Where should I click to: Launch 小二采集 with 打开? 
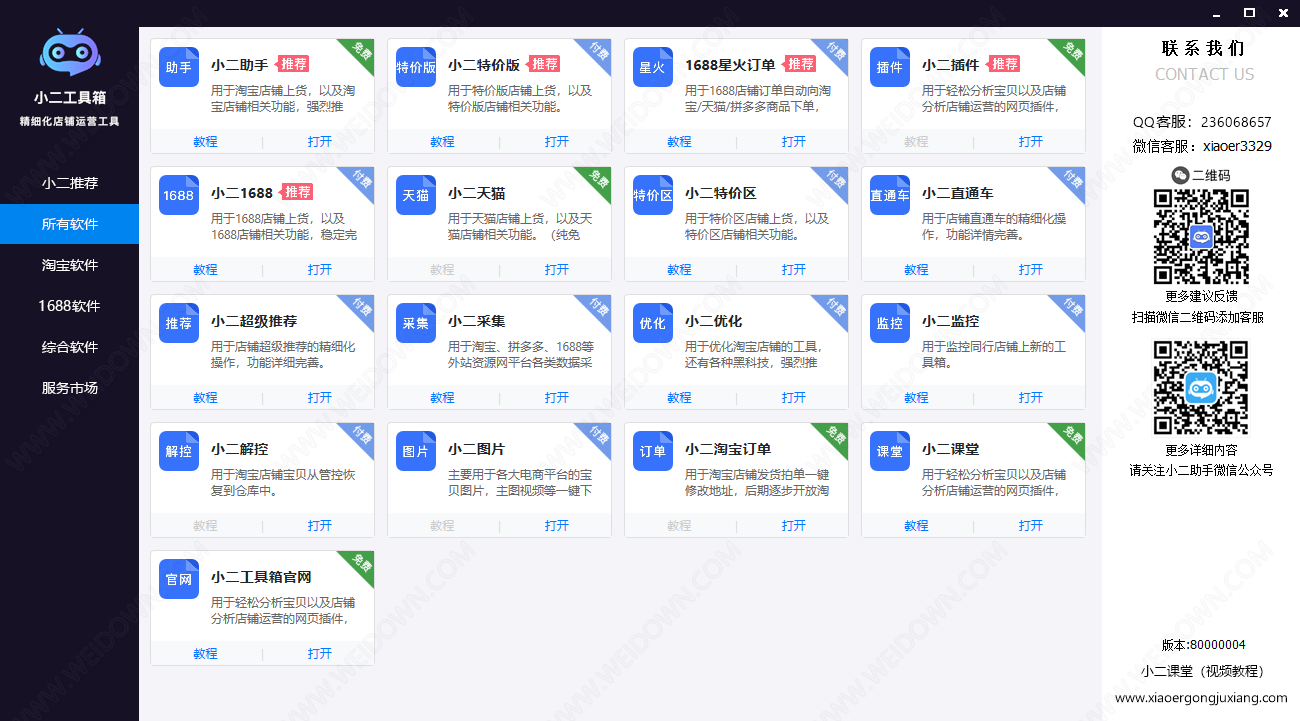[557, 397]
